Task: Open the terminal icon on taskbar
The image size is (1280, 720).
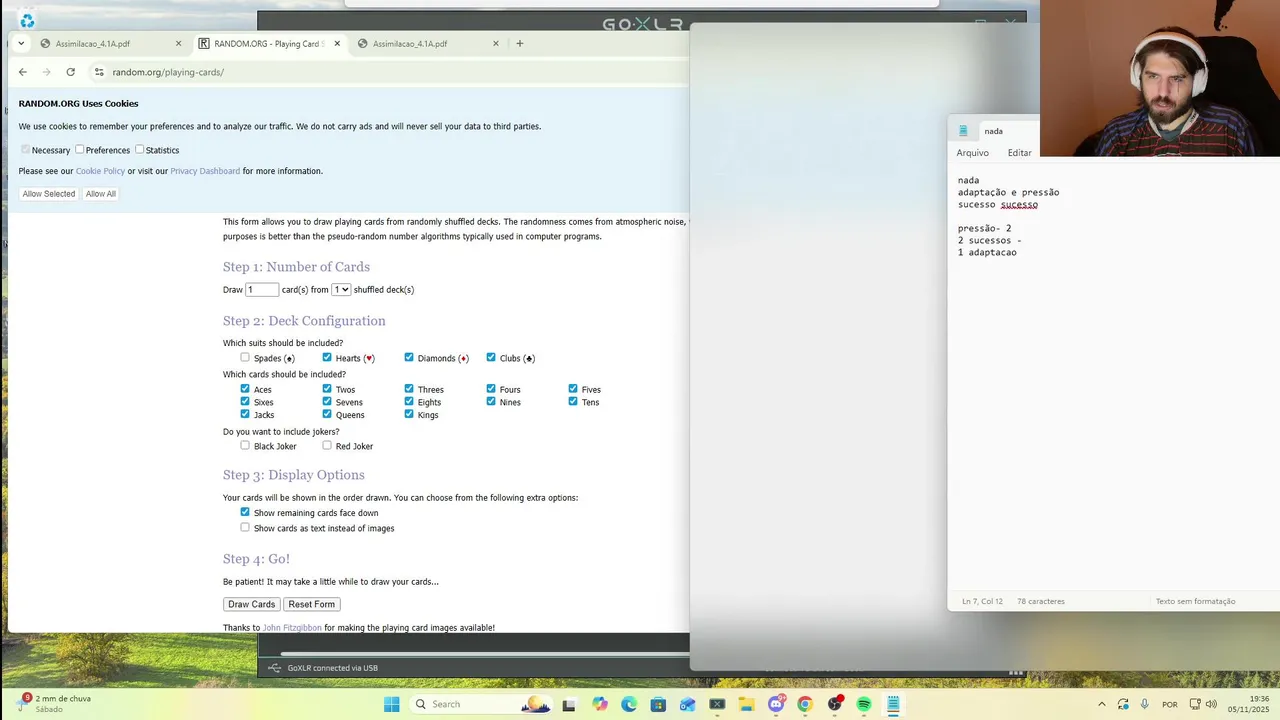Action: pyautogui.click(x=717, y=704)
